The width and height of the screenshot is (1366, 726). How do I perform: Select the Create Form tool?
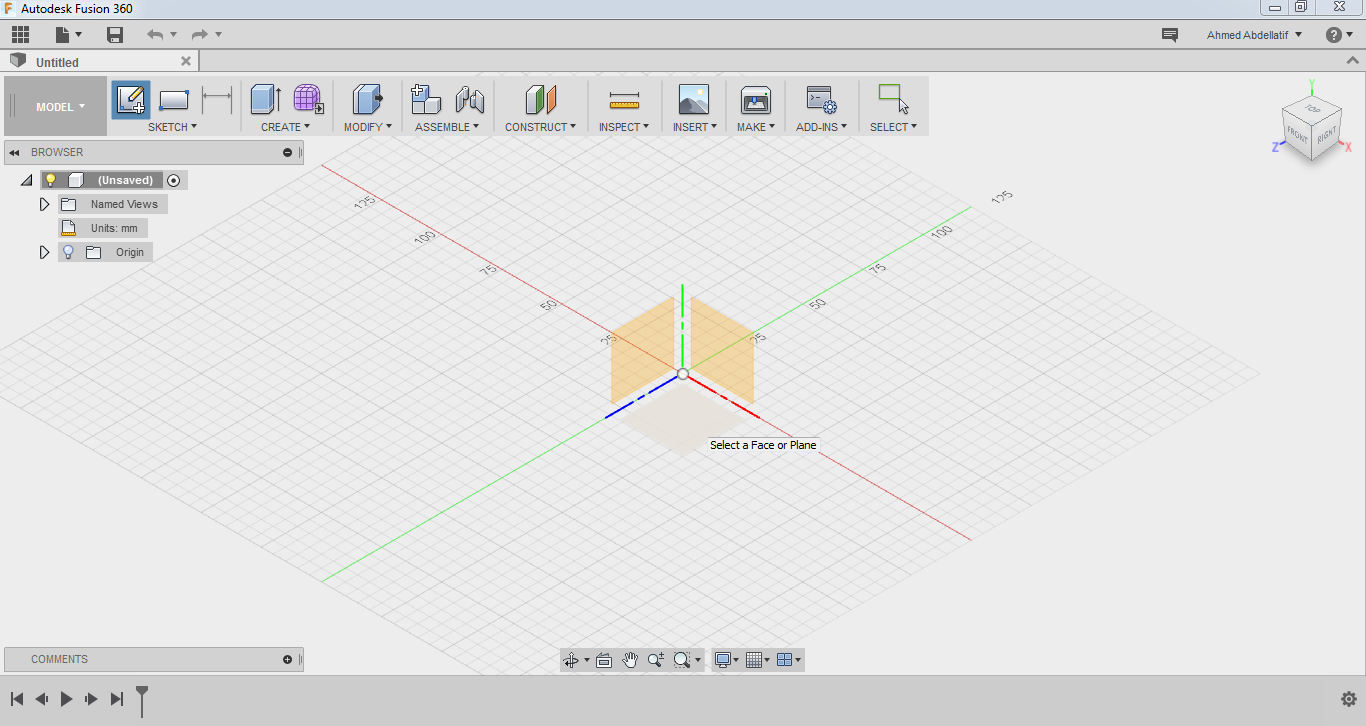coord(308,100)
